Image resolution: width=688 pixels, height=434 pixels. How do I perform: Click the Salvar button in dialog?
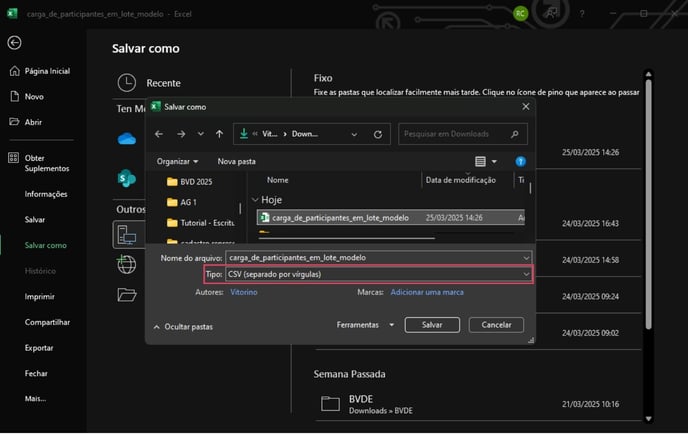(x=432, y=325)
